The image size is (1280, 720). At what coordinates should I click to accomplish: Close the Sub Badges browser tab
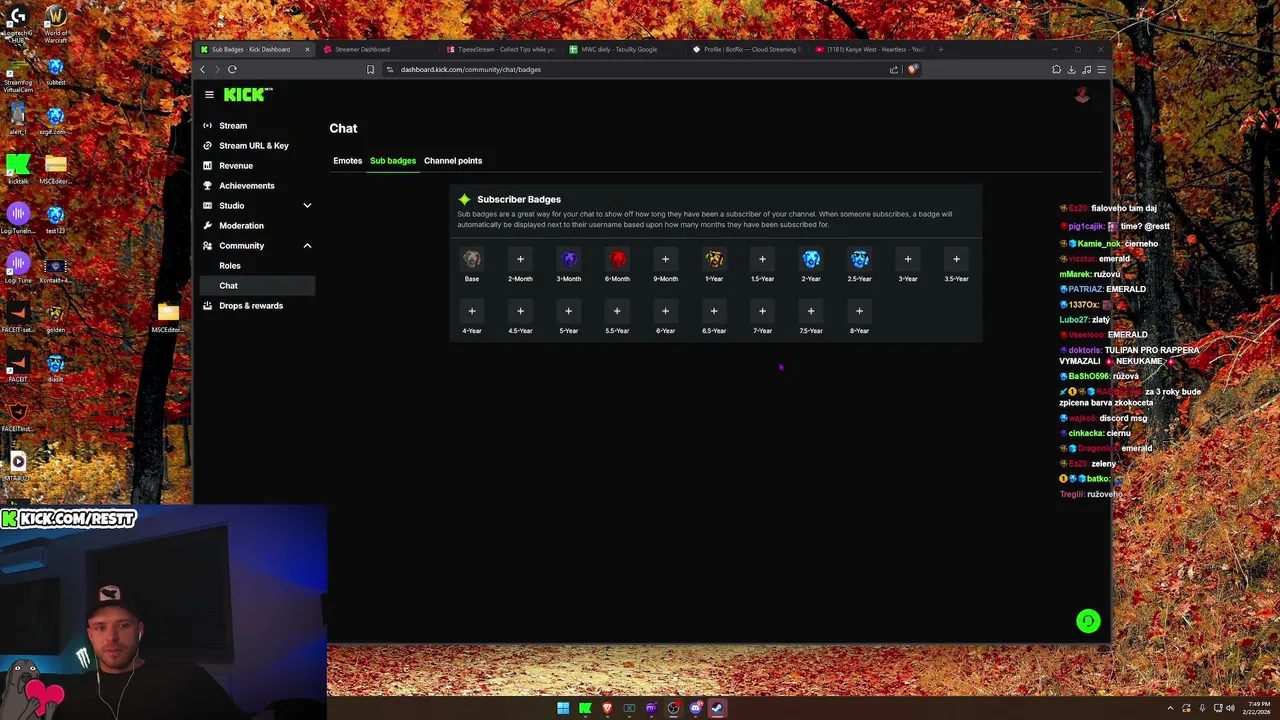[x=307, y=49]
